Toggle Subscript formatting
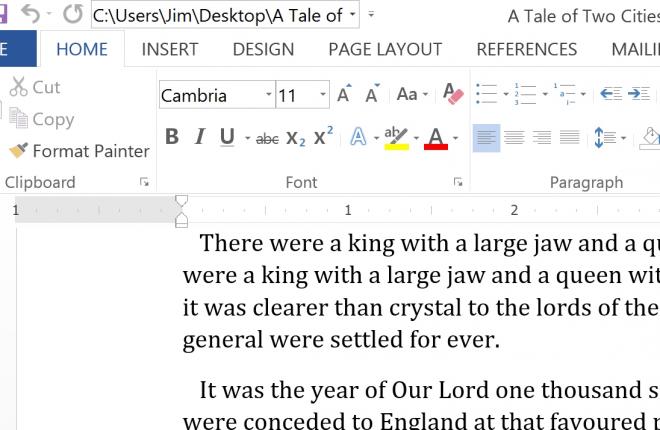The image size is (660, 430). click(x=295, y=138)
